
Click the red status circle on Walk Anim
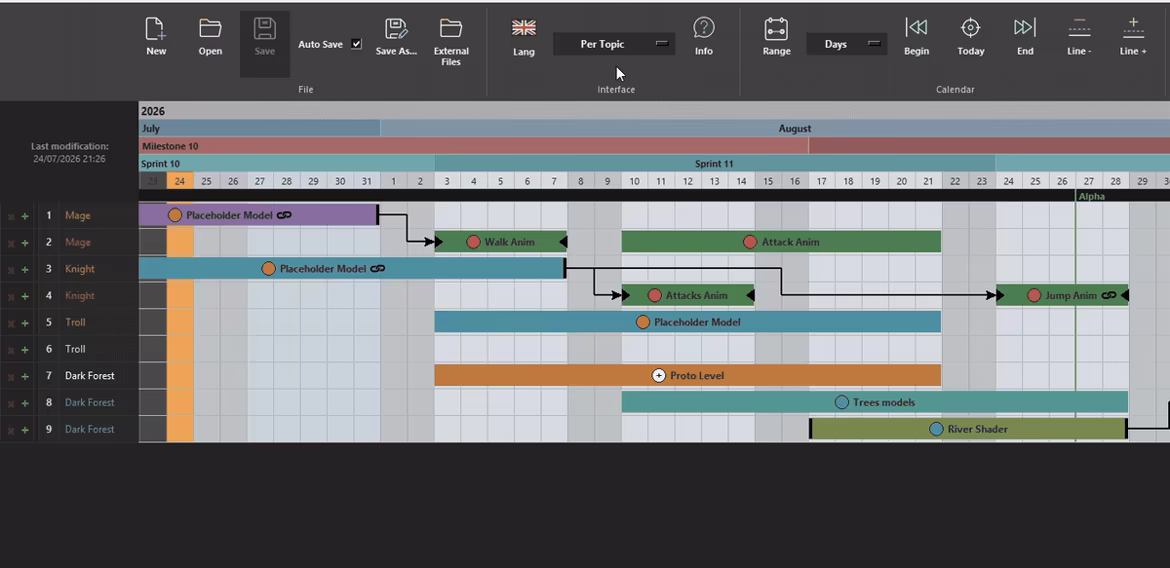(x=473, y=242)
